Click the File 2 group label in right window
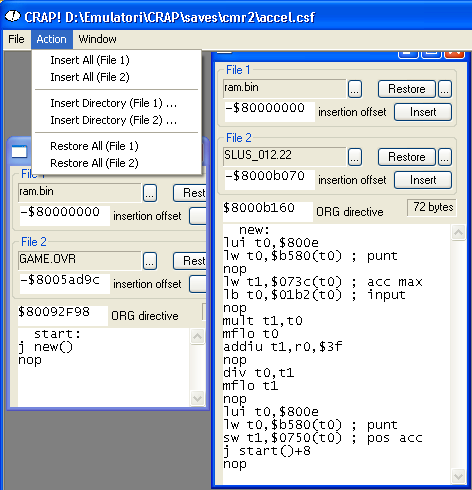 (239, 138)
